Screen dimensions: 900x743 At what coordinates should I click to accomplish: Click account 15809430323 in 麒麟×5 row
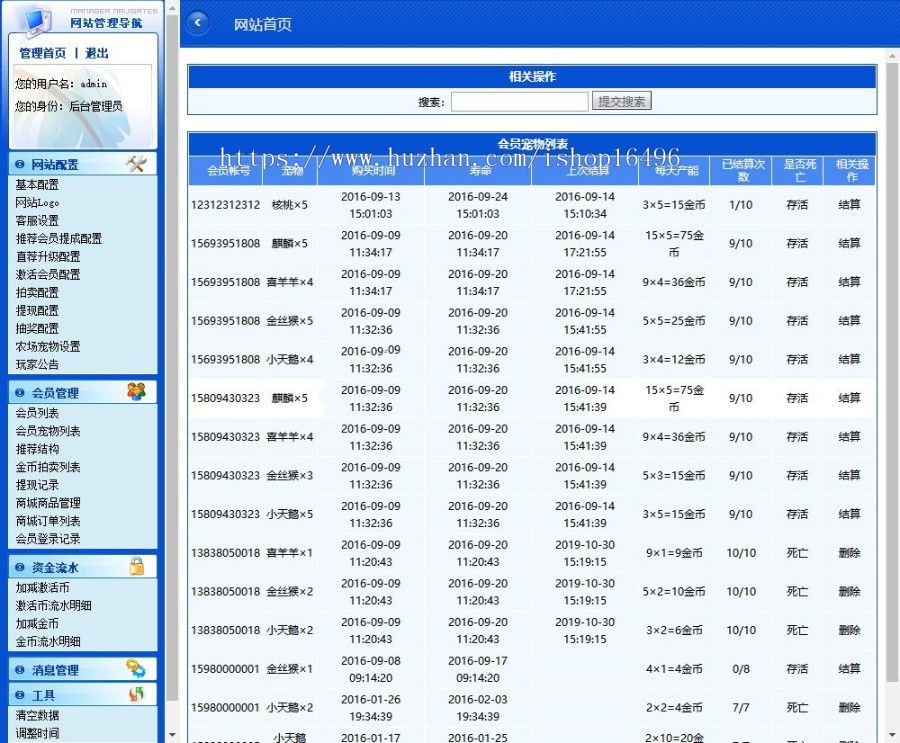pos(226,398)
